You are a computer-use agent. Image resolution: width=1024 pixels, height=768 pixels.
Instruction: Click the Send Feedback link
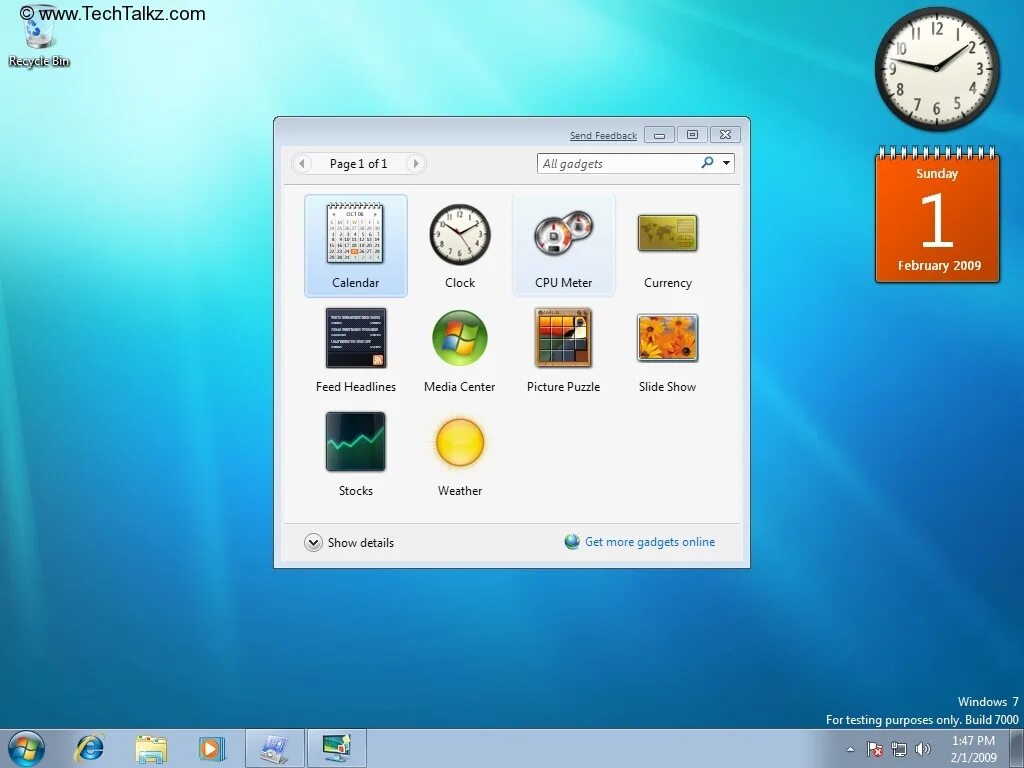[x=603, y=136]
